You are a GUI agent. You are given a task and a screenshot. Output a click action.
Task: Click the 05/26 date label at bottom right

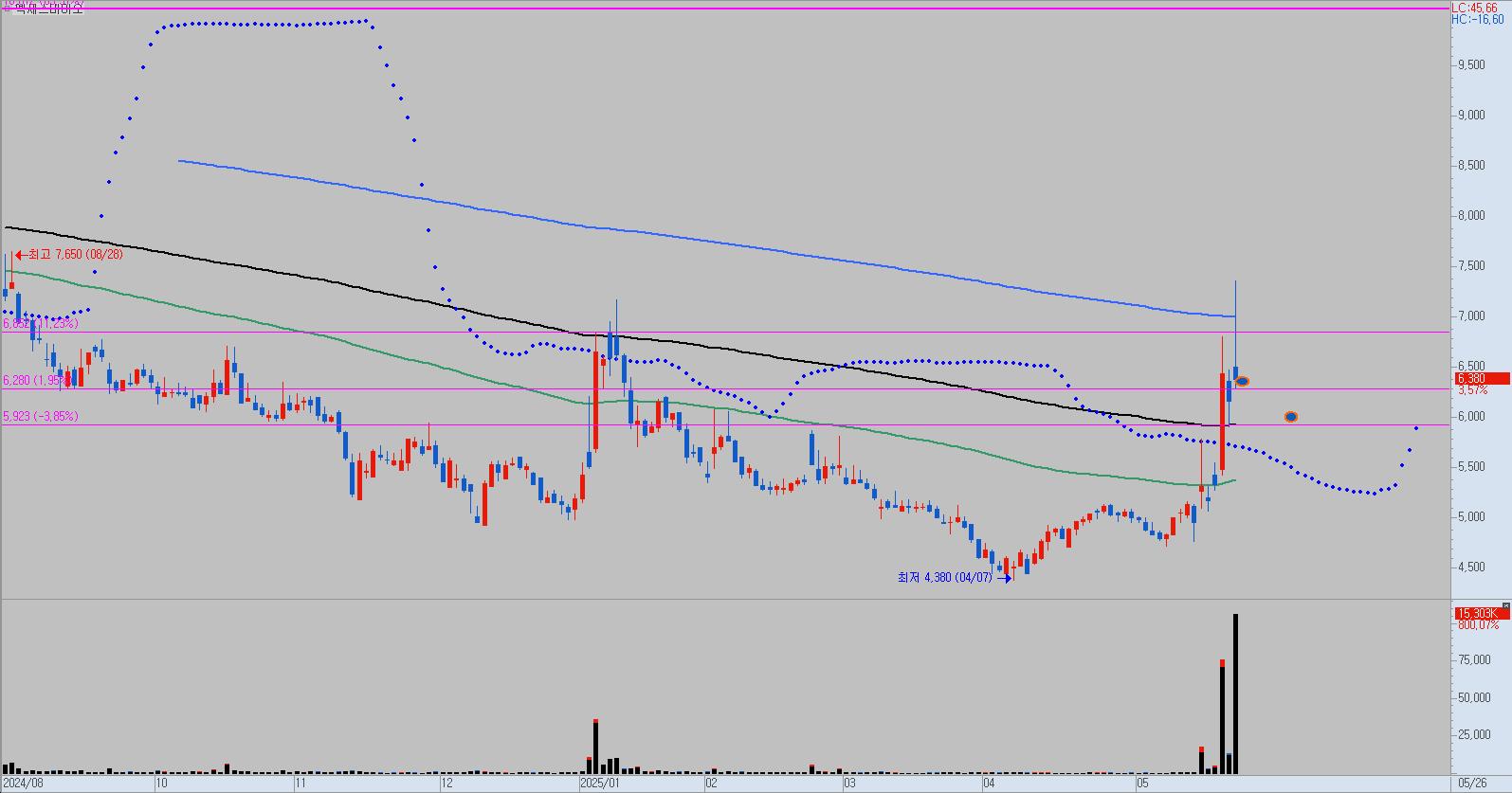click(x=1472, y=784)
